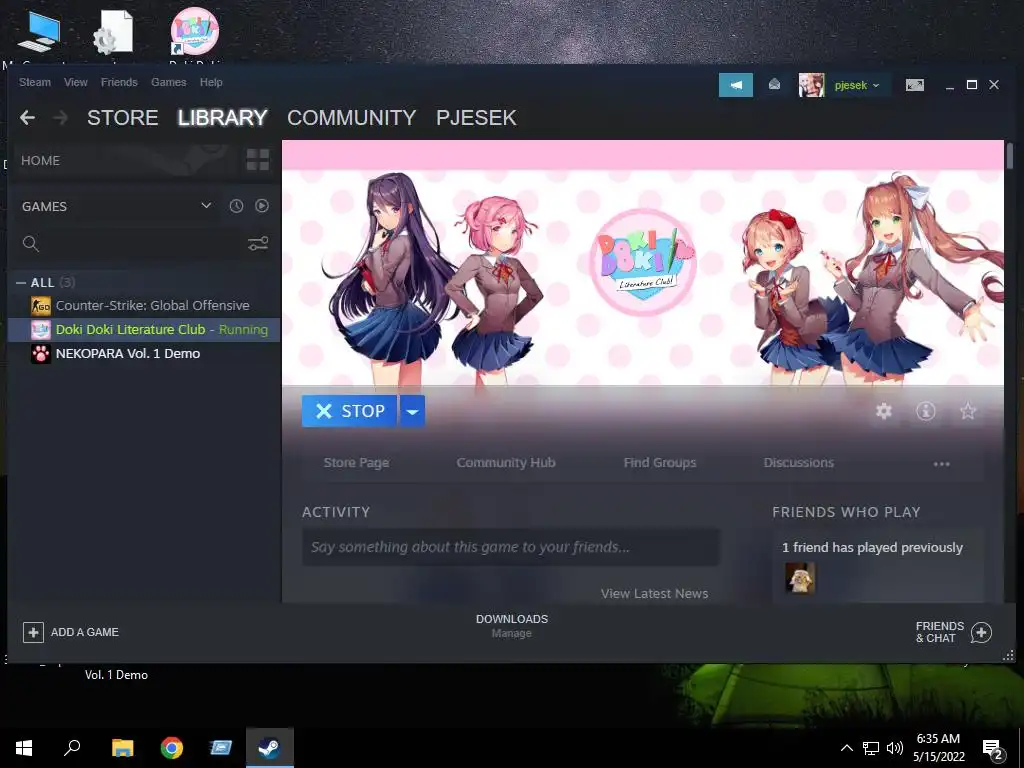This screenshot has height=768, width=1024.
Task: Show hidden system tray icons
Action: tap(846, 748)
